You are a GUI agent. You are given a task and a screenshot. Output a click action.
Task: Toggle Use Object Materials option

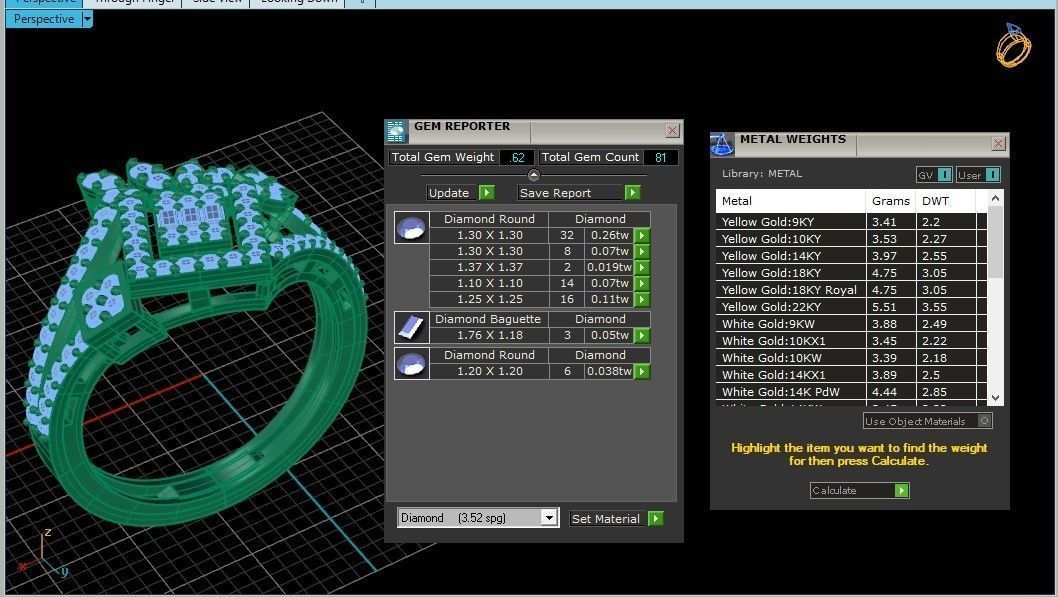point(984,421)
